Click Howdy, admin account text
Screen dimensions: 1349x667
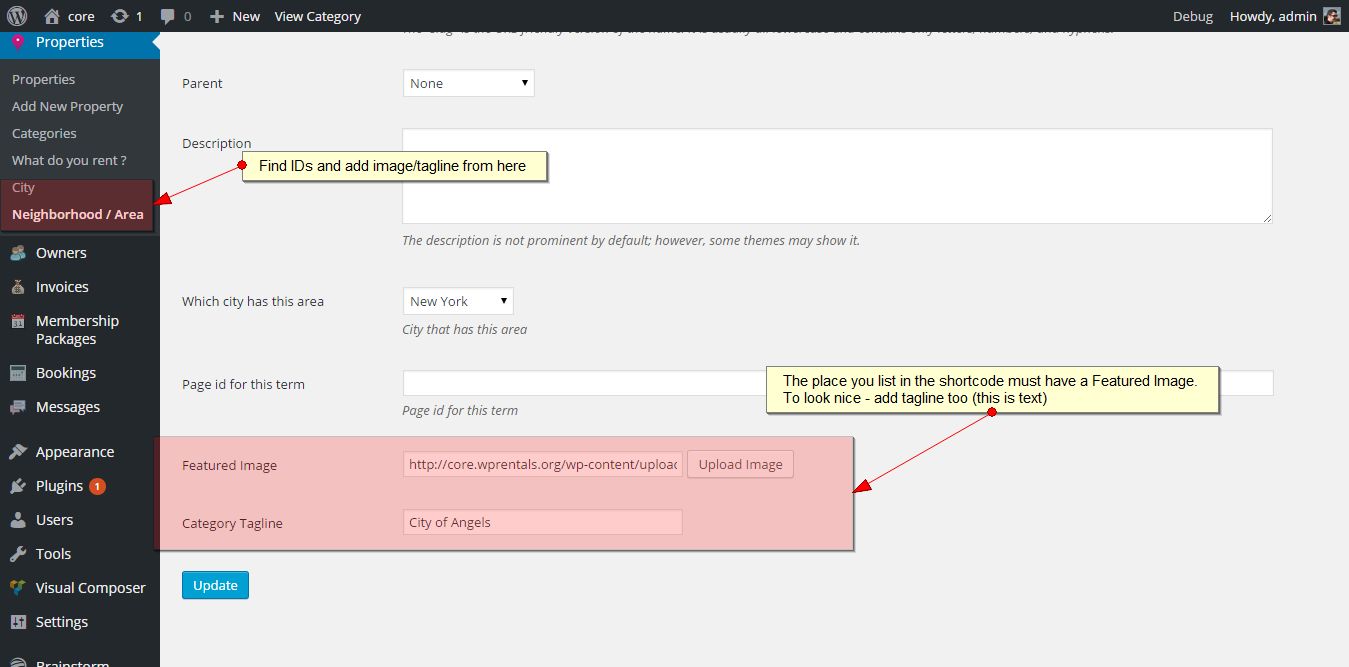(x=1273, y=16)
